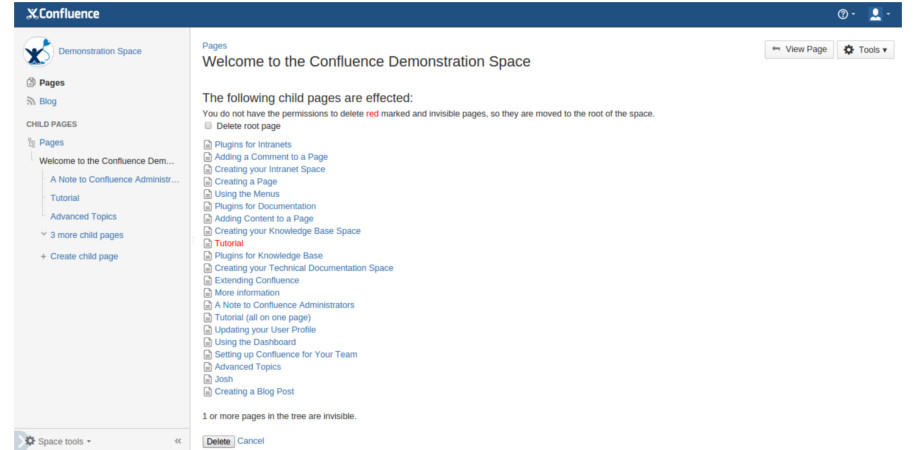Open the Extending Confluence link
The image size is (920, 450).
tap(257, 280)
